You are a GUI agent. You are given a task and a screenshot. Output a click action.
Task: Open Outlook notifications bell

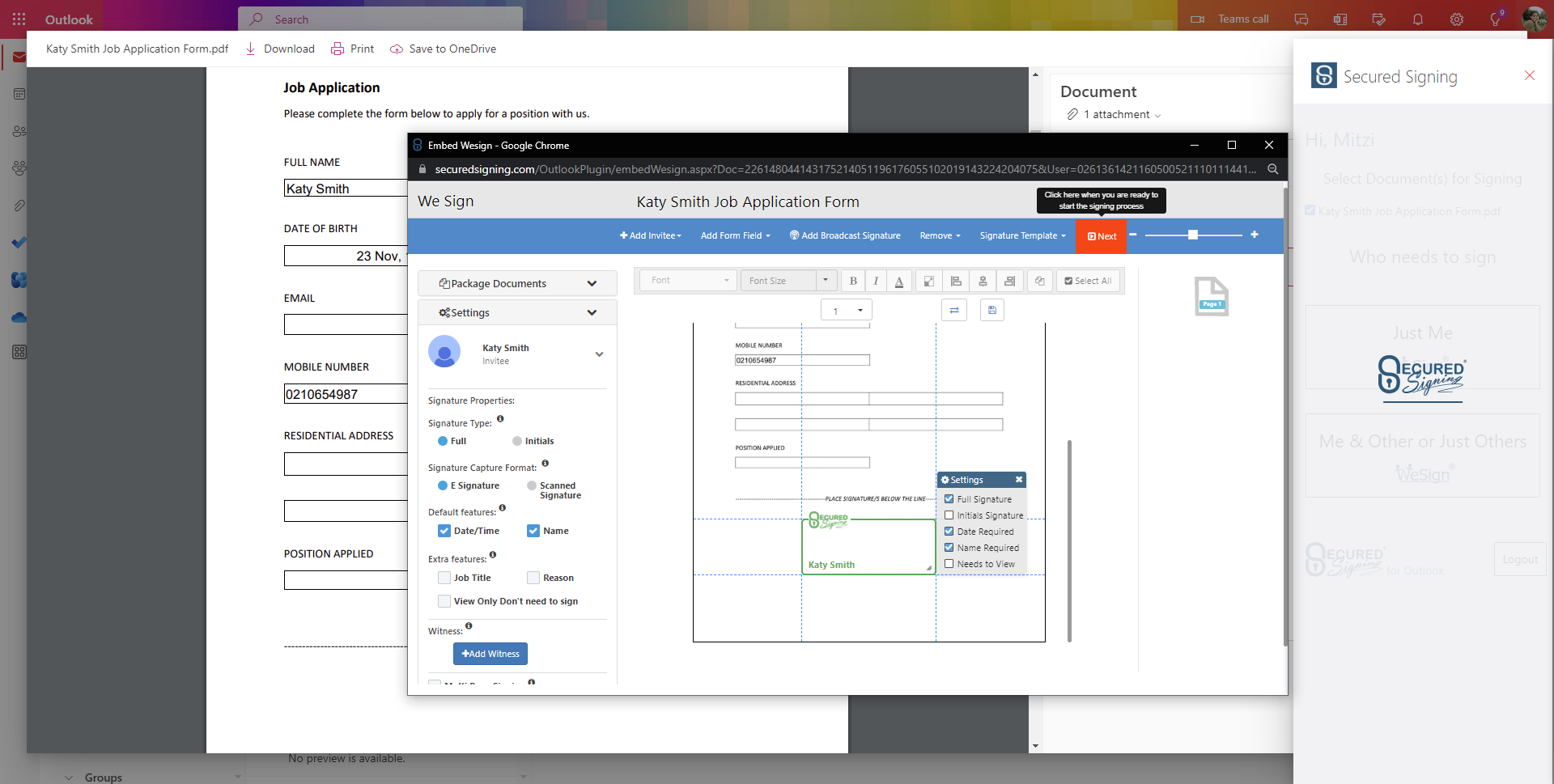coord(1418,19)
